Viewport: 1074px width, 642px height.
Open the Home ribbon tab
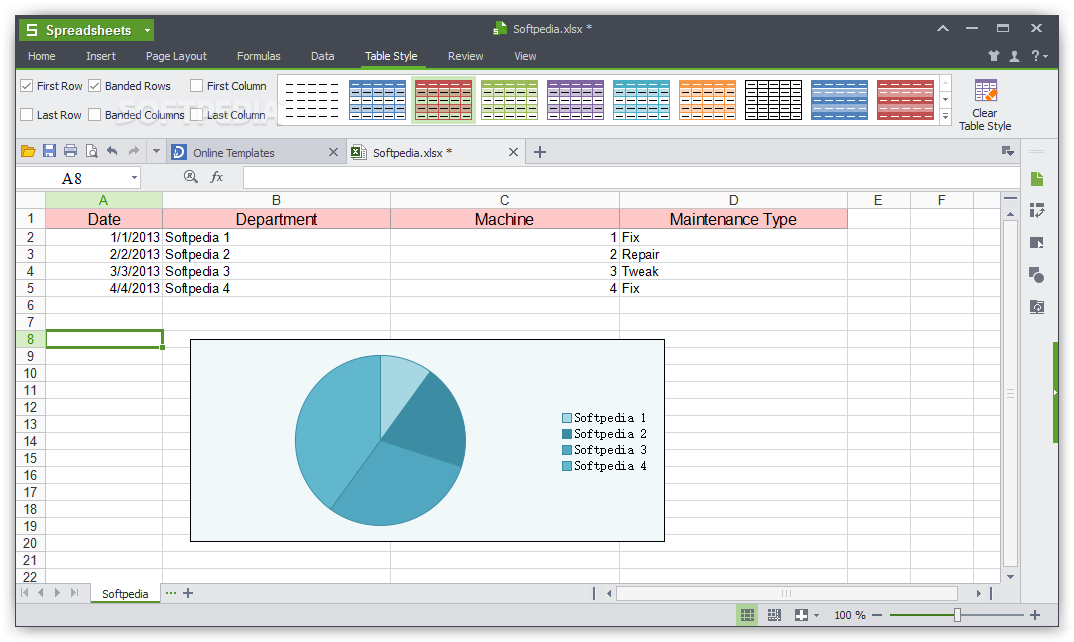[x=42, y=56]
